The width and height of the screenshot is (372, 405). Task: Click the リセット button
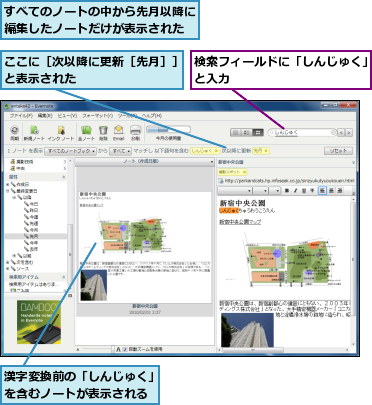(x=338, y=151)
